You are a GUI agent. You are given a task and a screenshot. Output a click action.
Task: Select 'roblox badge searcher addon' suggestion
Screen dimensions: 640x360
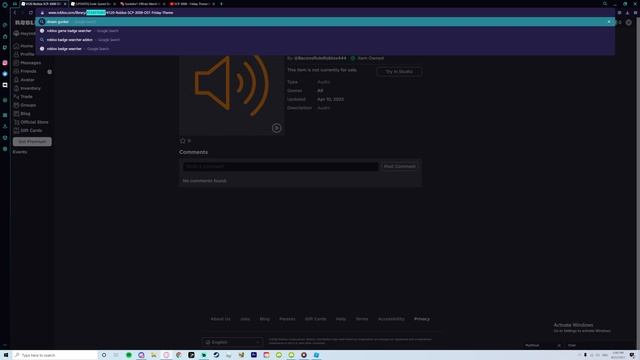(324, 40)
